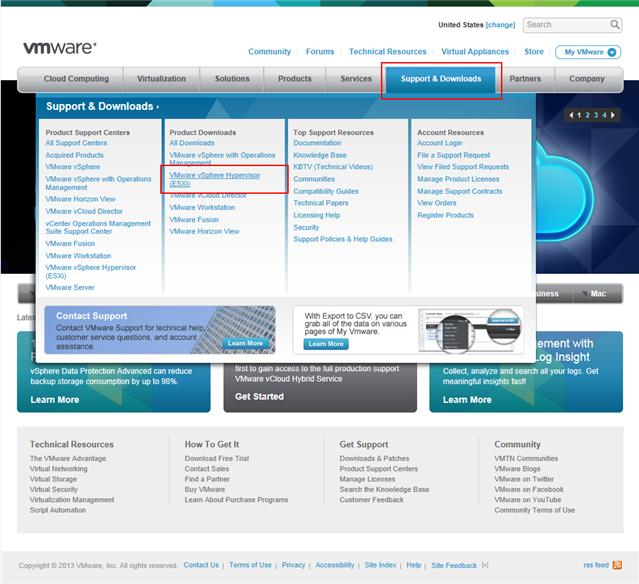Open Virtual Networking footer link
This screenshot has height=584, width=639.
58,469
